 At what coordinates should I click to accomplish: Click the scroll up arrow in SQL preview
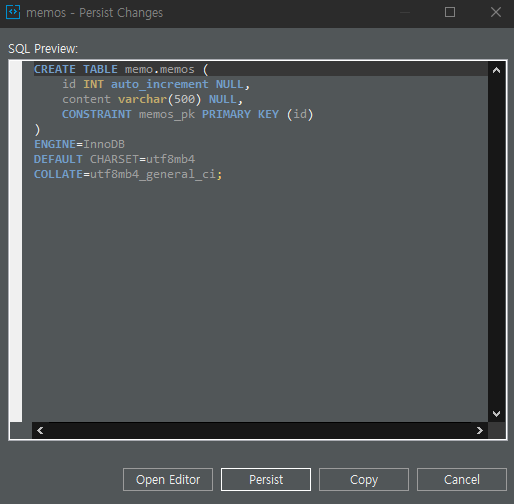pyautogui.click(x=496, y=70)
